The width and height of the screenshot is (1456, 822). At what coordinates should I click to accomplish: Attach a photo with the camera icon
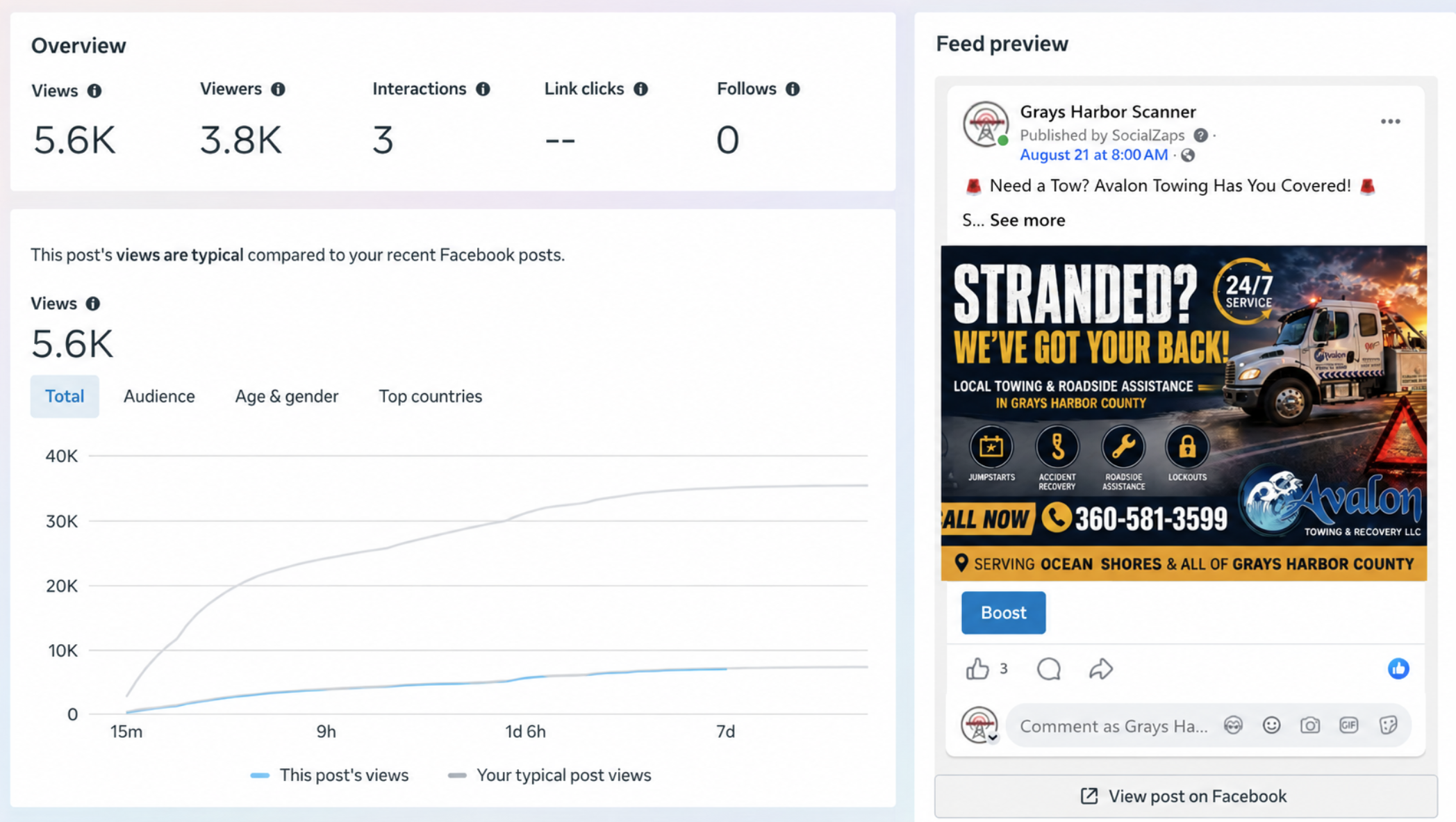pos(1310,725)
